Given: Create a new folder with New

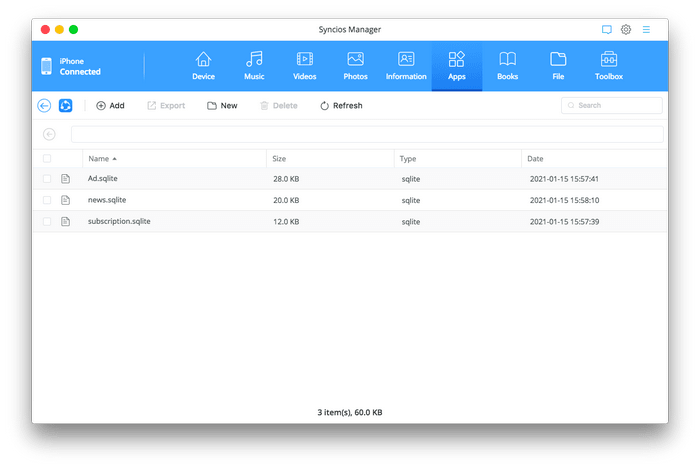Looking at the screenshot, I should [x=222, y=106].
